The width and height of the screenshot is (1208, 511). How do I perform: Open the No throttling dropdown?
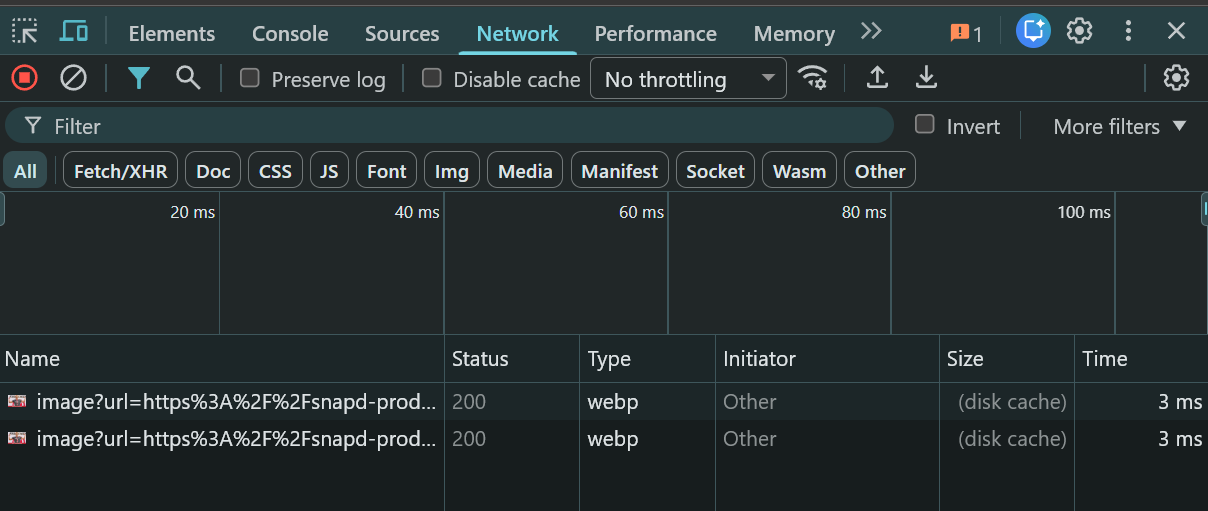[688, 78]
